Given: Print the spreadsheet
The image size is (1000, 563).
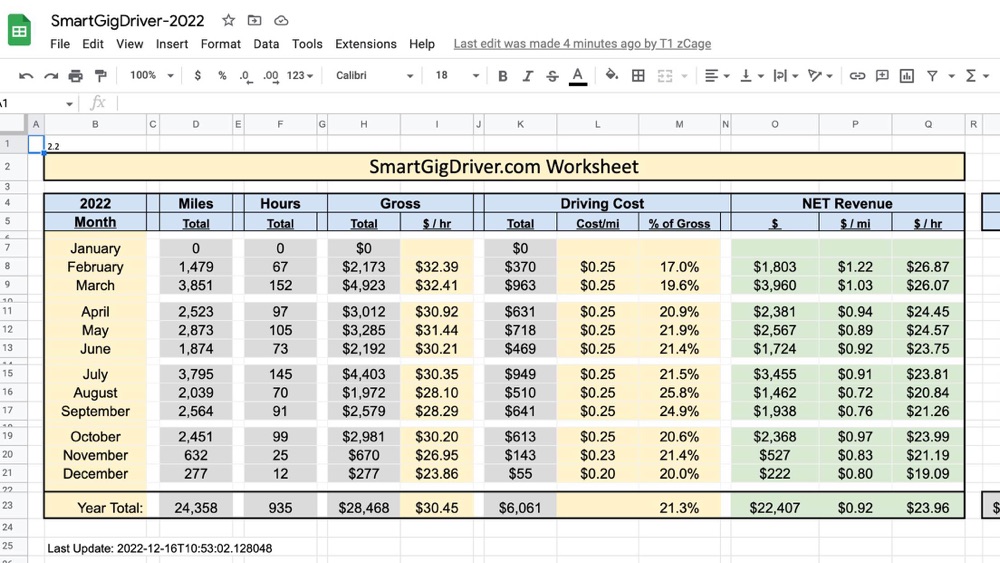Looking at the screenshot, I should coord(75,76).
